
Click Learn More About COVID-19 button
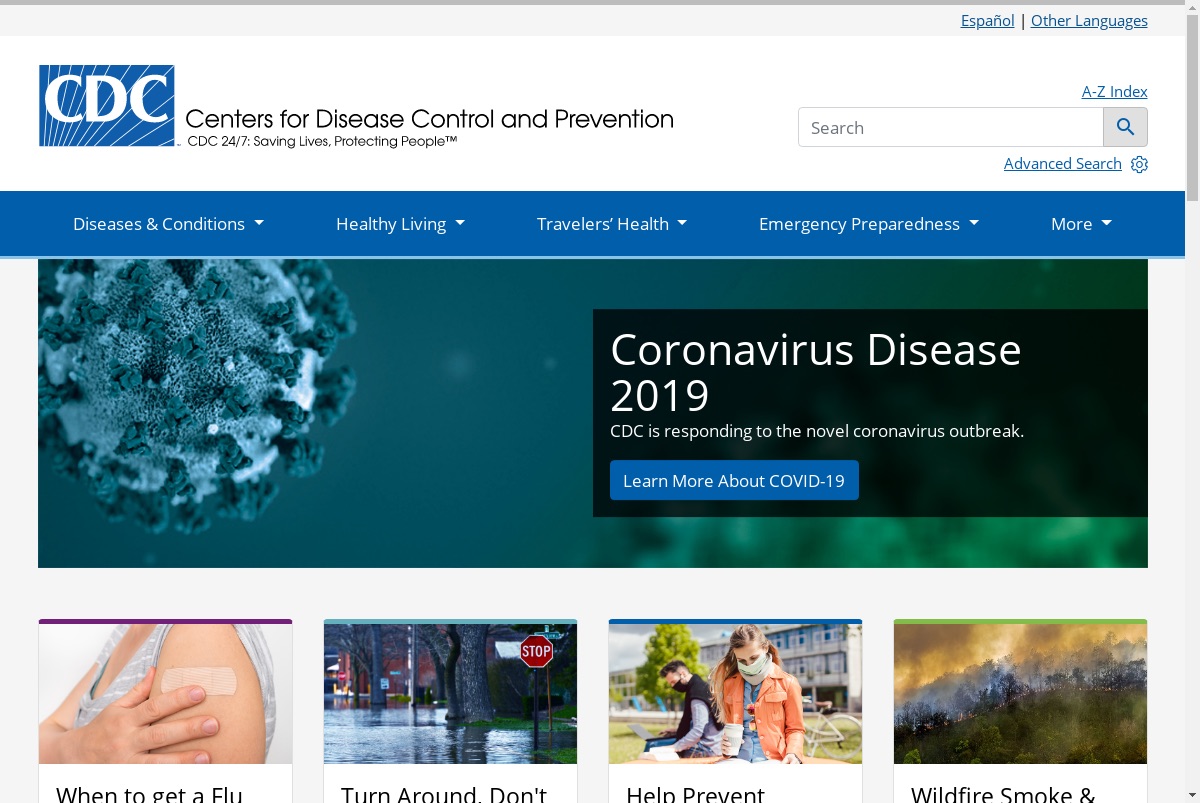coord(734,480)
